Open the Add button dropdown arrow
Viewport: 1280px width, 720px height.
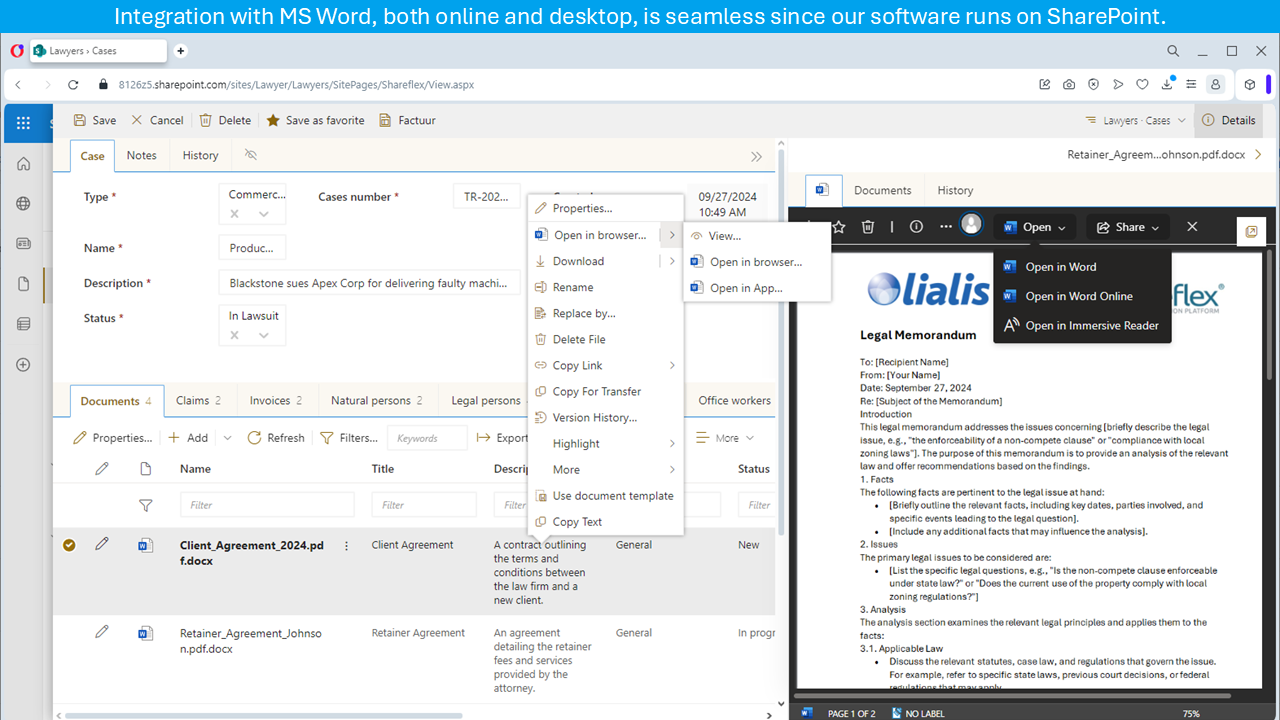[227, 438]
